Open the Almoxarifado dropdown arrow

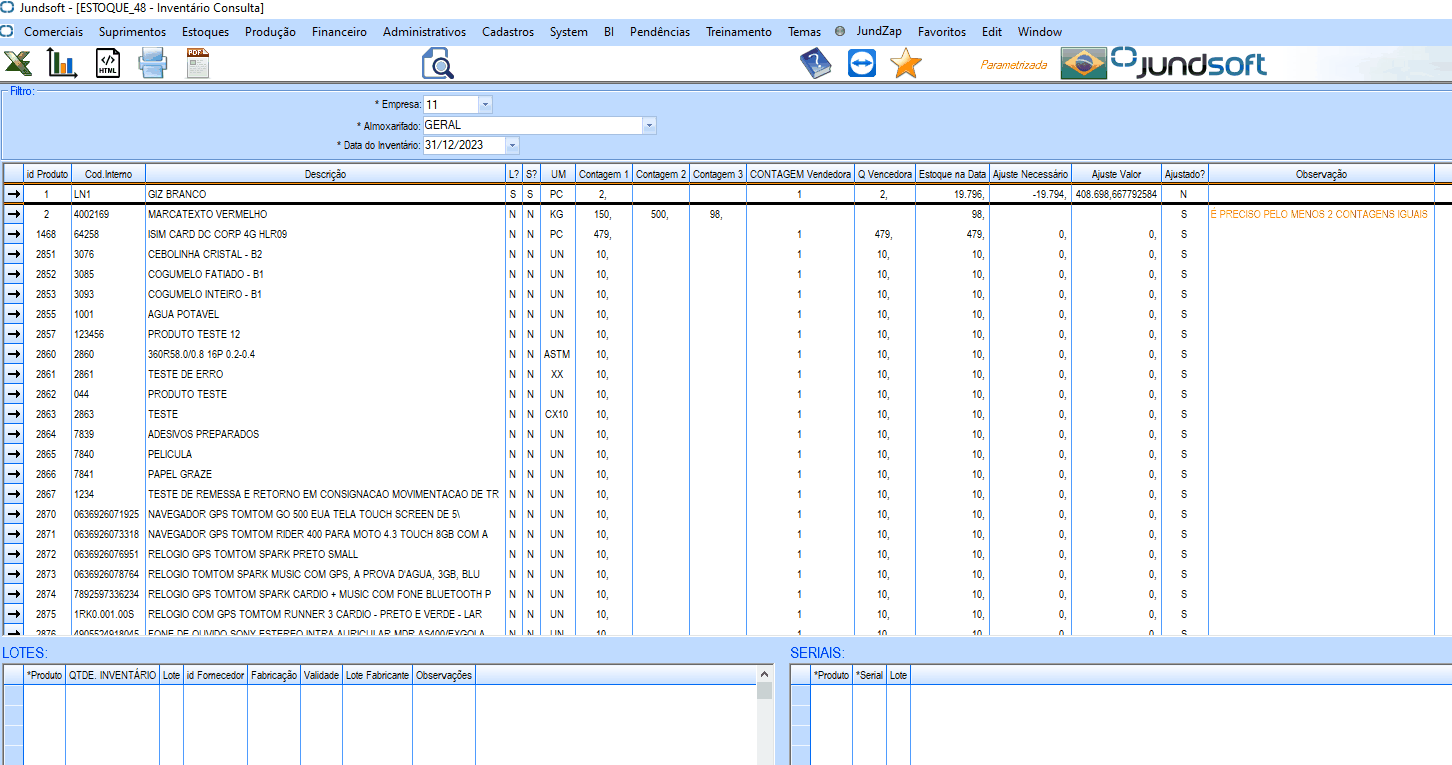(x=649, y=125)
